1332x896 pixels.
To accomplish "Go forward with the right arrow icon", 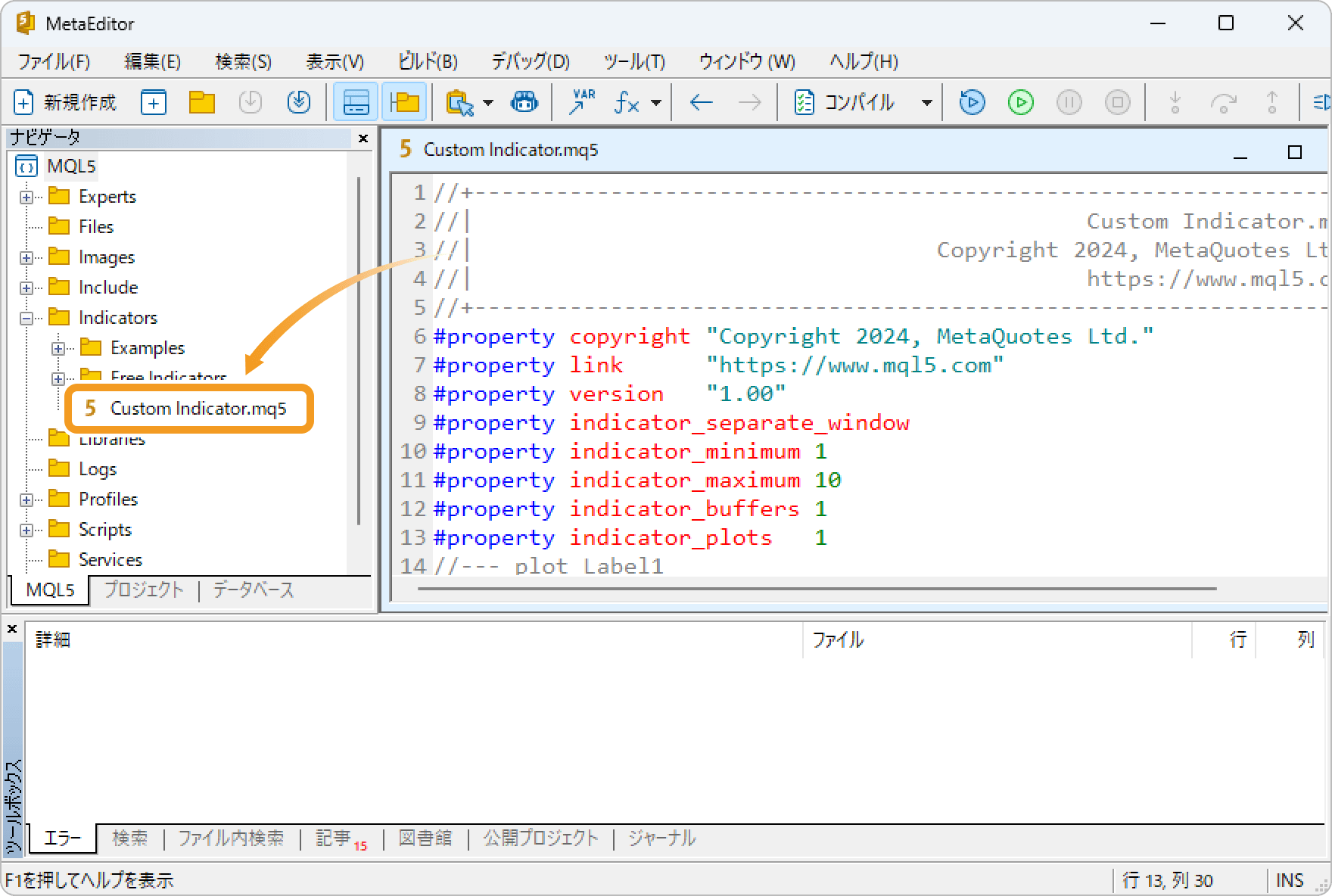I will 750,102.
